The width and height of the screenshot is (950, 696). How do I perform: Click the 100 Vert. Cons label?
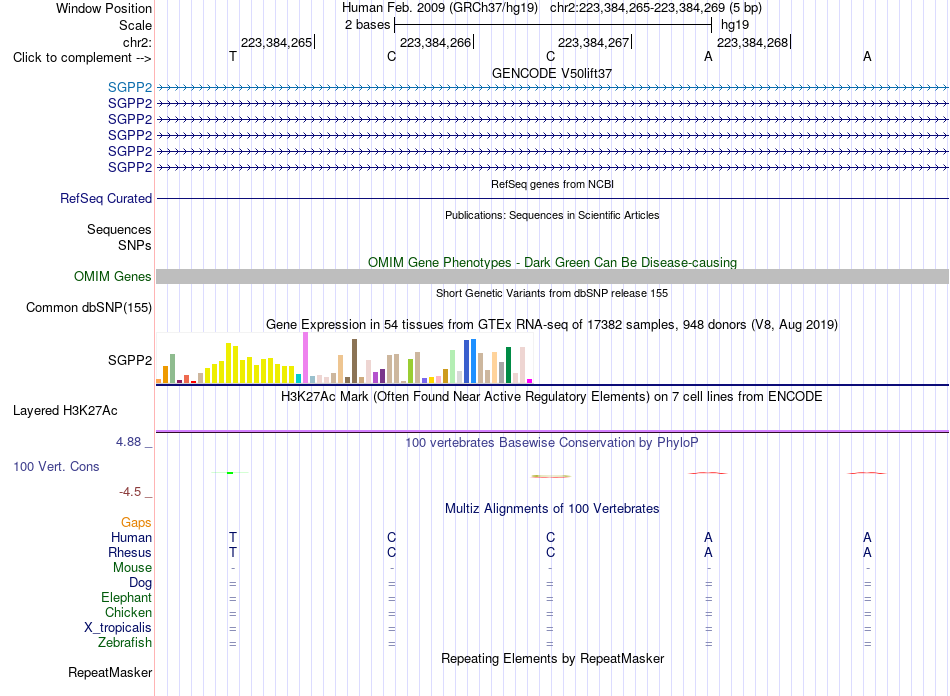(56, 466)
